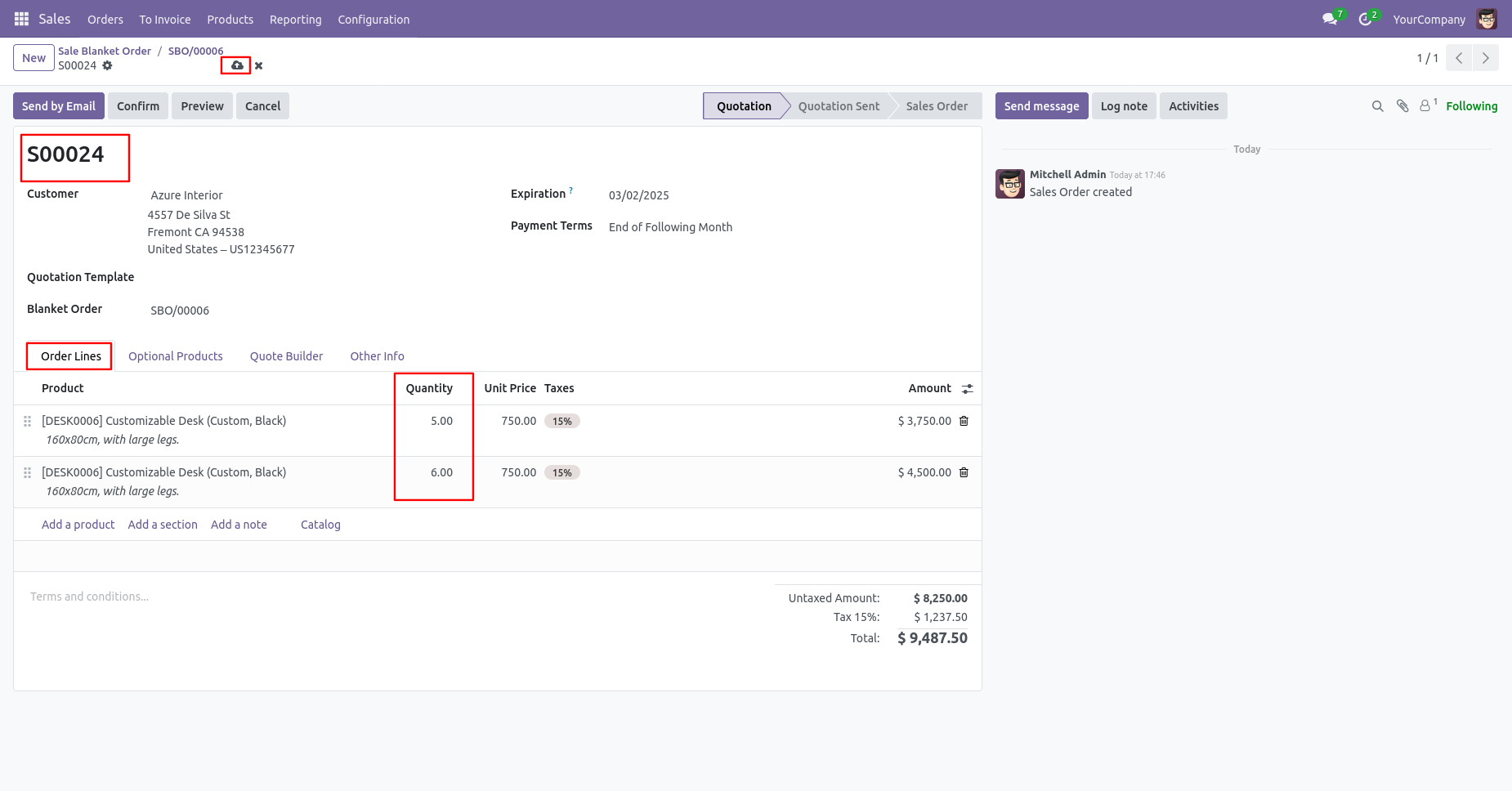
Task: Click unit price 750.00 on second line
Action: pyautogui.click(x=518, y=472)
